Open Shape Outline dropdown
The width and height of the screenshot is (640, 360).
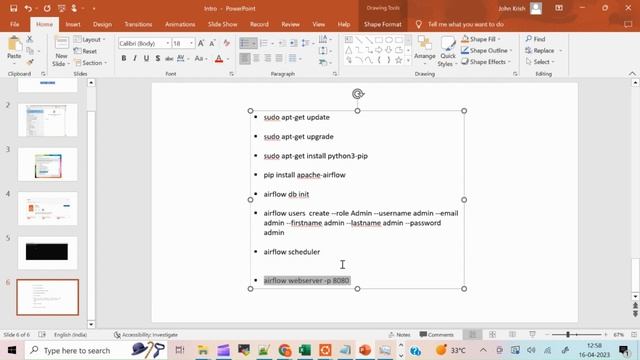coord(487,51)
